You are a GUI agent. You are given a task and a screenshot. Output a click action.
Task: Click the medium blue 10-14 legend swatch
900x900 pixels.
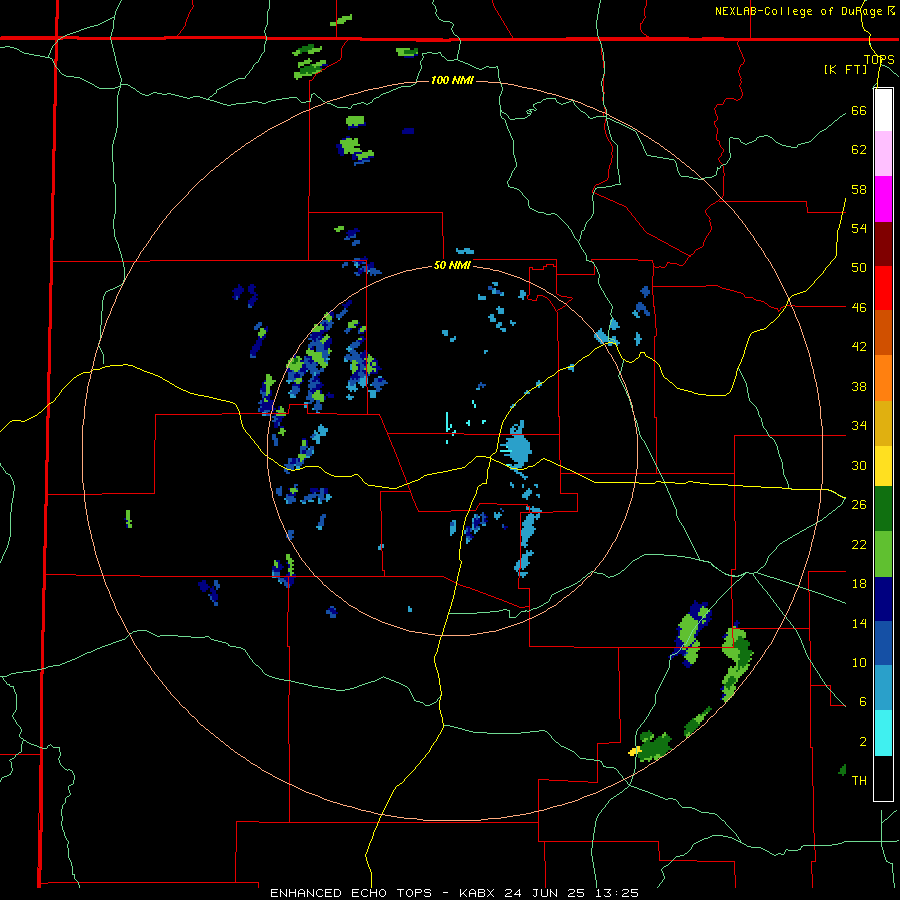(883, 643)
